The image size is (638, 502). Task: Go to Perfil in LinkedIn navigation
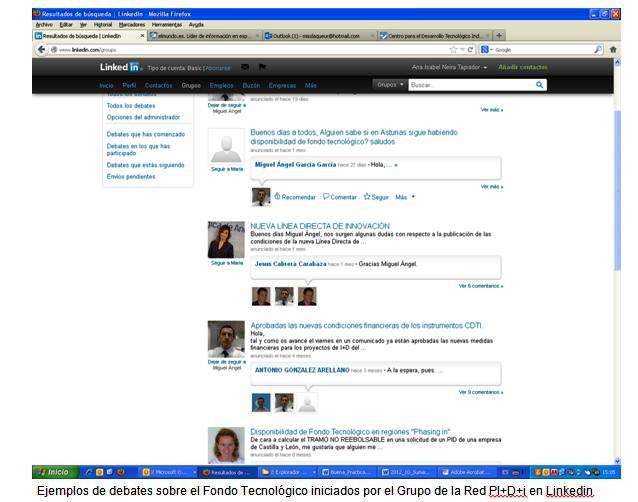click(129, 85)
